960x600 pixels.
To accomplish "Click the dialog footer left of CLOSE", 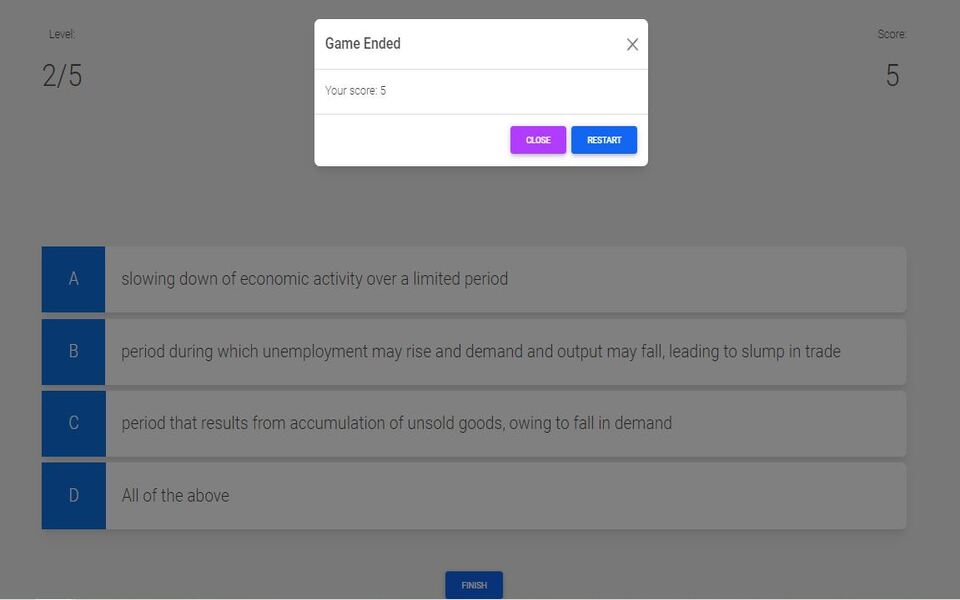I will click(x=410, y=140).
